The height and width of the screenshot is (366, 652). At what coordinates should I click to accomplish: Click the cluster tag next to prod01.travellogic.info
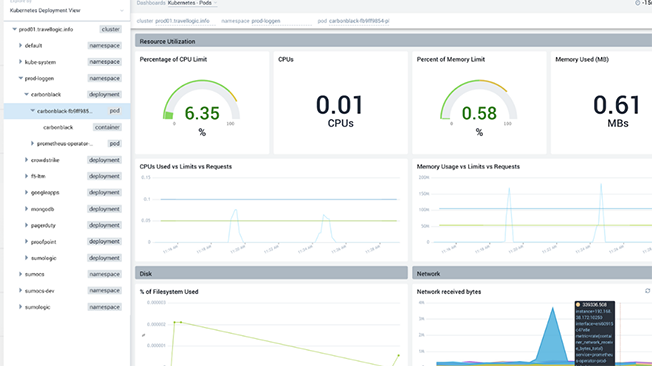tap(111, 29)
